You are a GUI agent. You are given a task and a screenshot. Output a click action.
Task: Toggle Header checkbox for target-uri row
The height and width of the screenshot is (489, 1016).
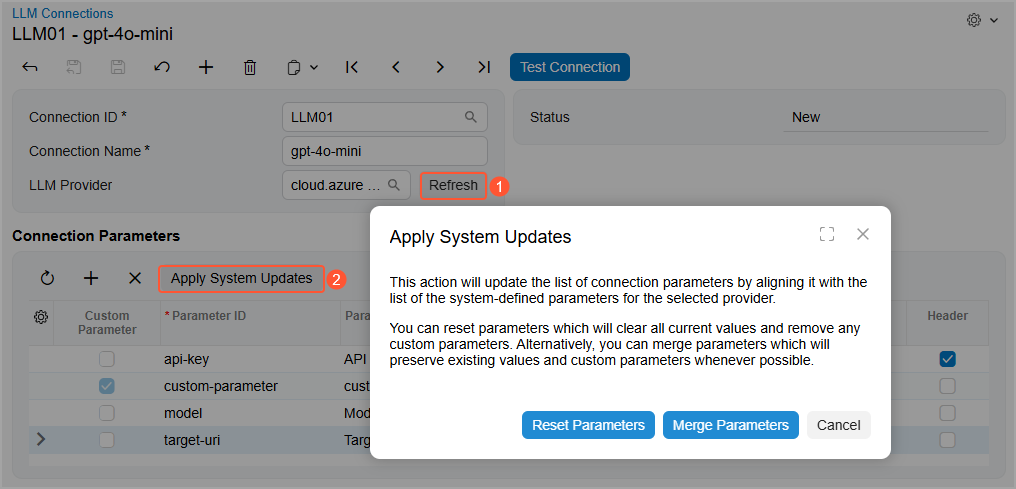[x=947, y=440]
